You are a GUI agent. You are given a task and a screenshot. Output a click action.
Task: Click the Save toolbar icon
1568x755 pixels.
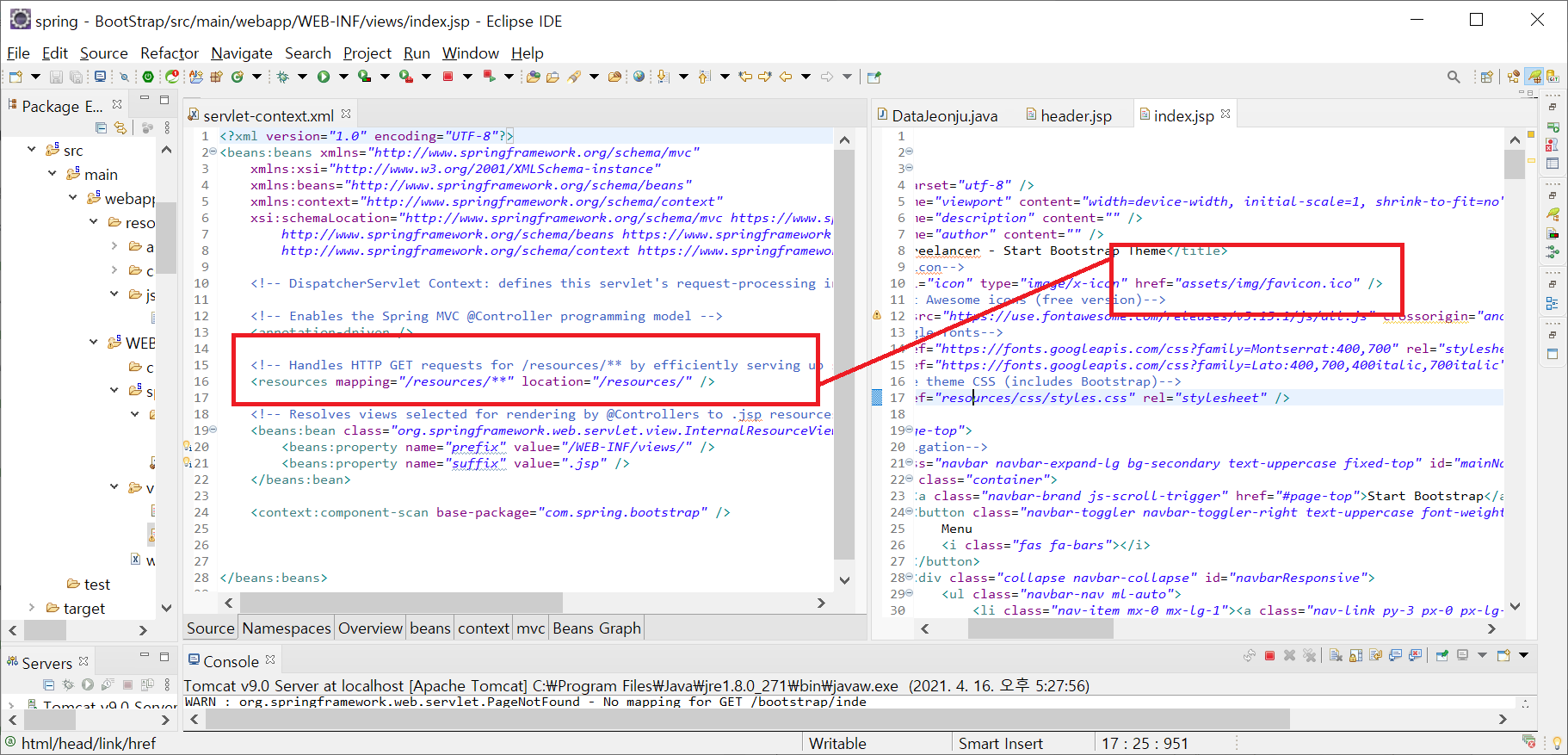pyautogui.click(x=56, y=77)
